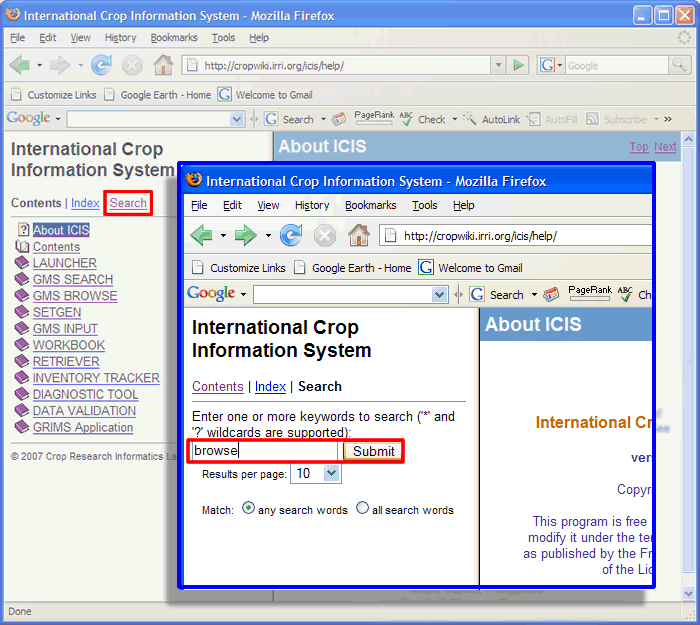This screenshot has height=625, width=700.
Task: Click the Top link in the About ICIS header
Action: point(639,146)
